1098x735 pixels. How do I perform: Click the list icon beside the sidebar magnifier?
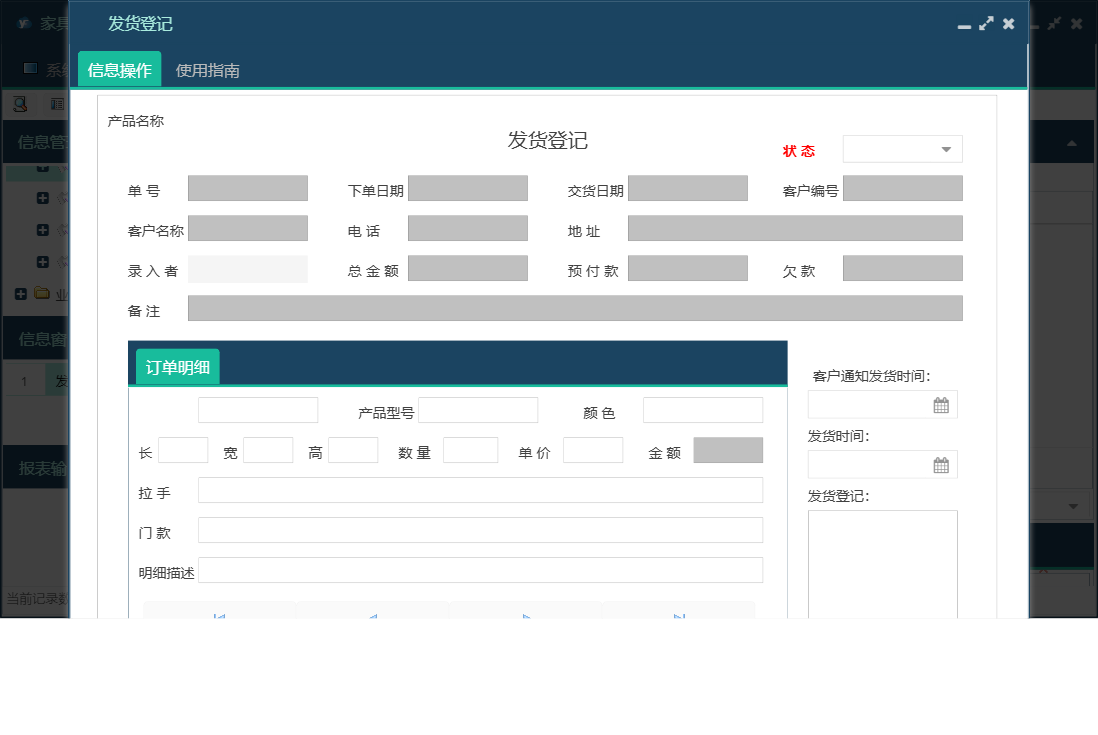coord(56,103)
